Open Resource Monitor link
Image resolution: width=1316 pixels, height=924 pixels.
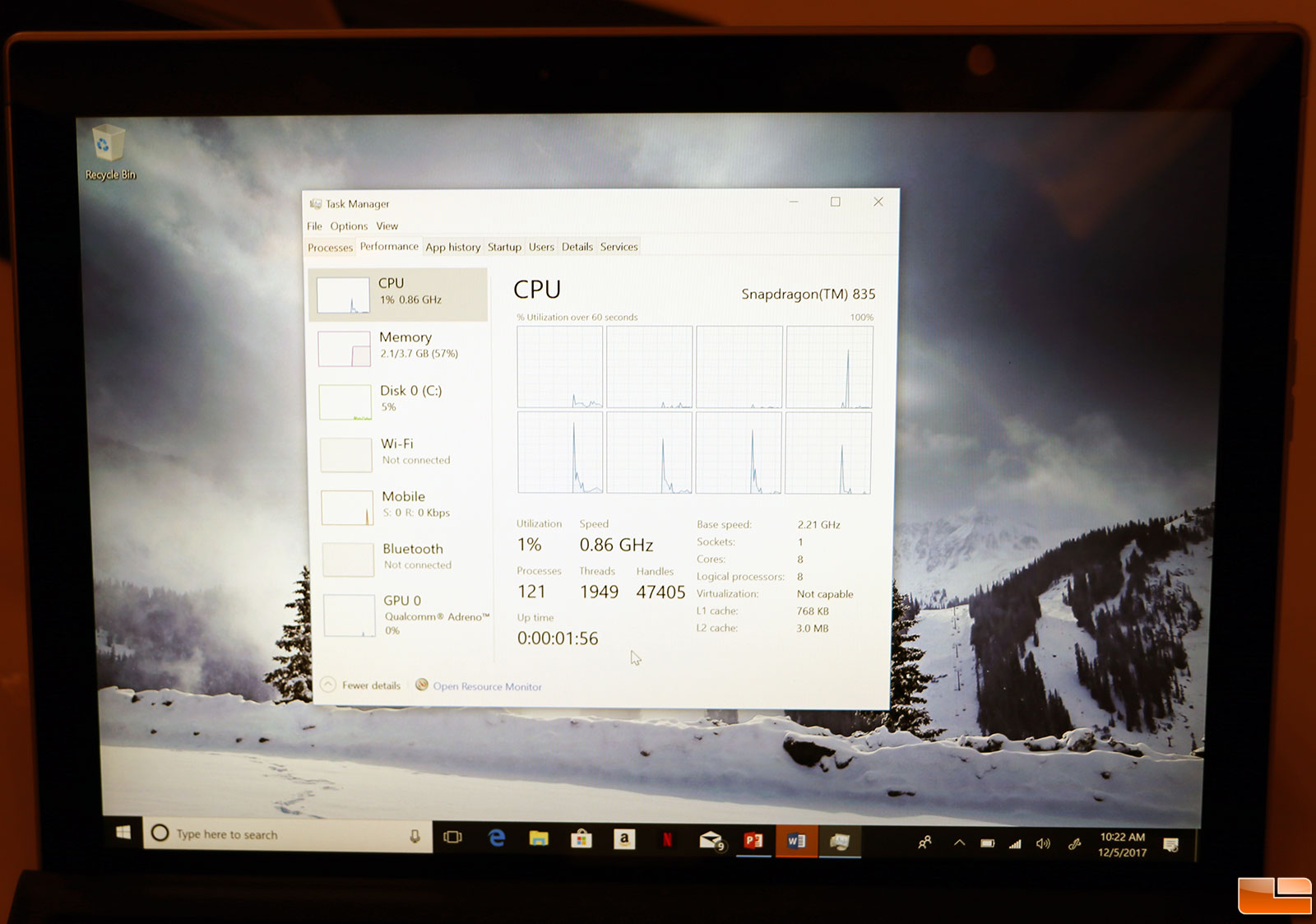click(487, 686)
